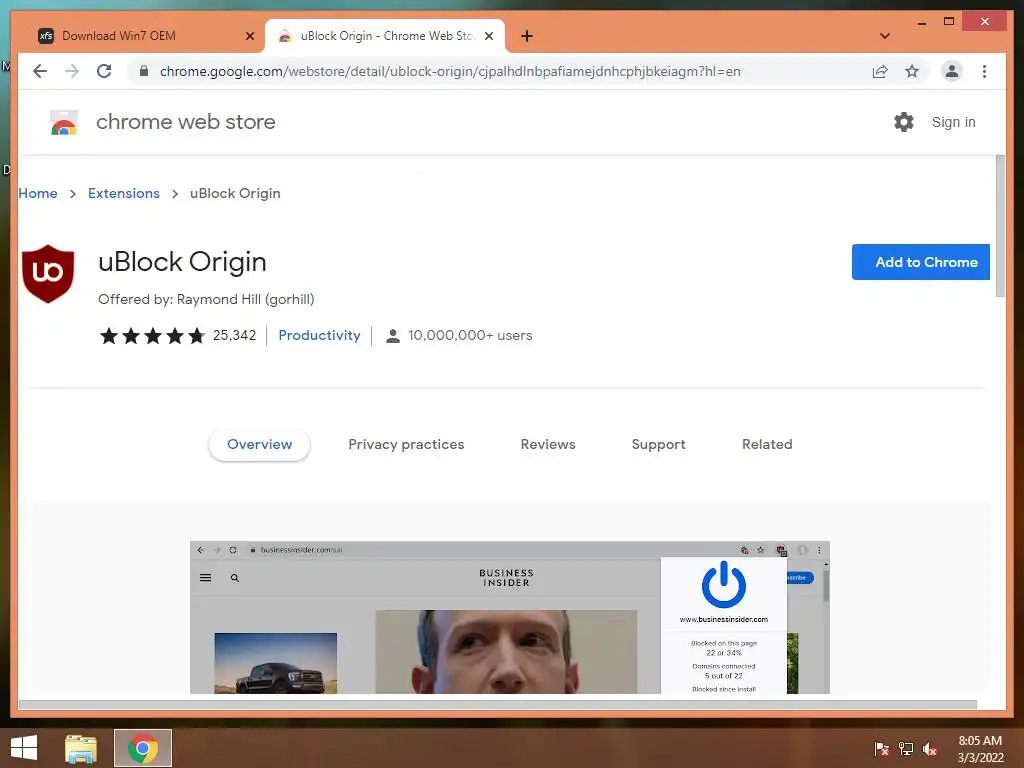Share this page using the share icon
The height and width of the screenshot is (768, 1024).
pos(880,71)
